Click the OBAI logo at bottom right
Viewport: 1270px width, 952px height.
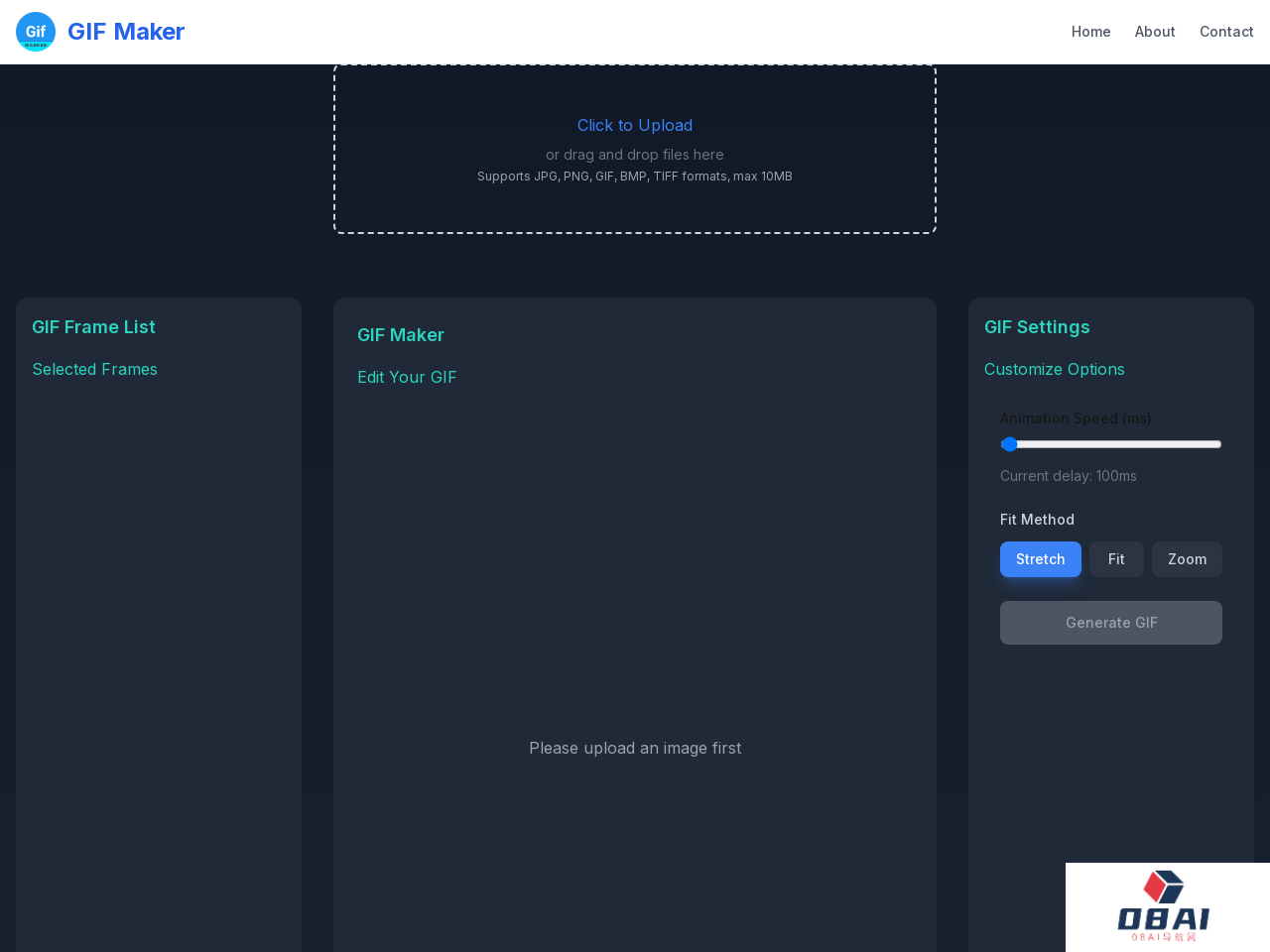coord(1162,907)
